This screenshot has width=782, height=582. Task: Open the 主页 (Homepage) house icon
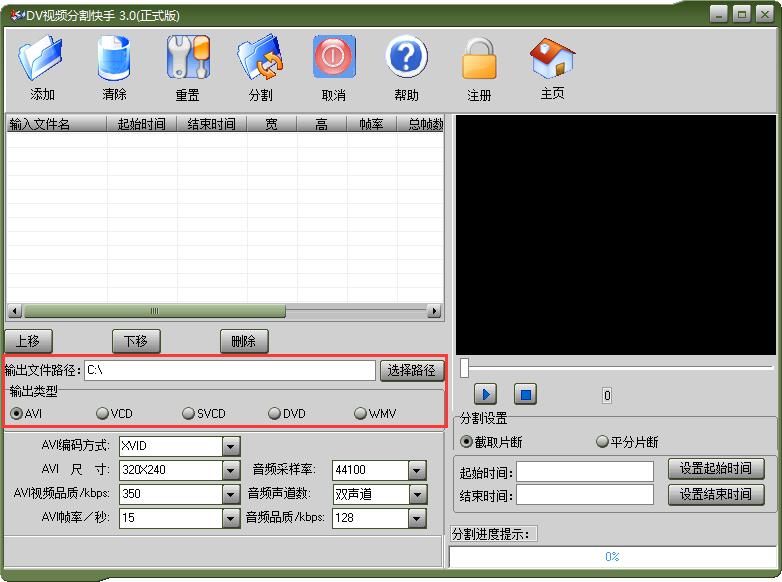tap(552, 59)
